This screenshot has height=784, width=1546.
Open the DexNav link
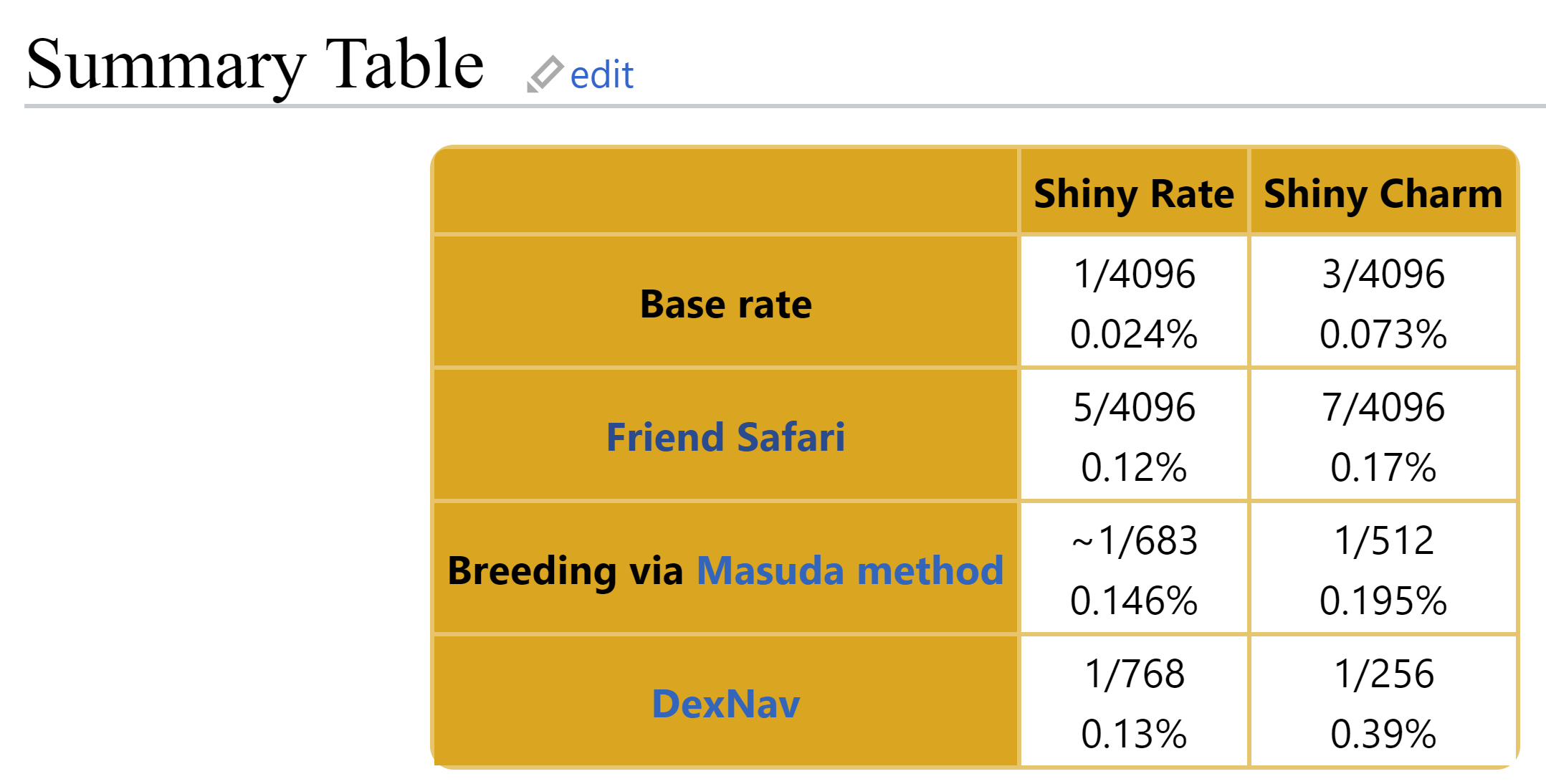(x=725, y=704)
